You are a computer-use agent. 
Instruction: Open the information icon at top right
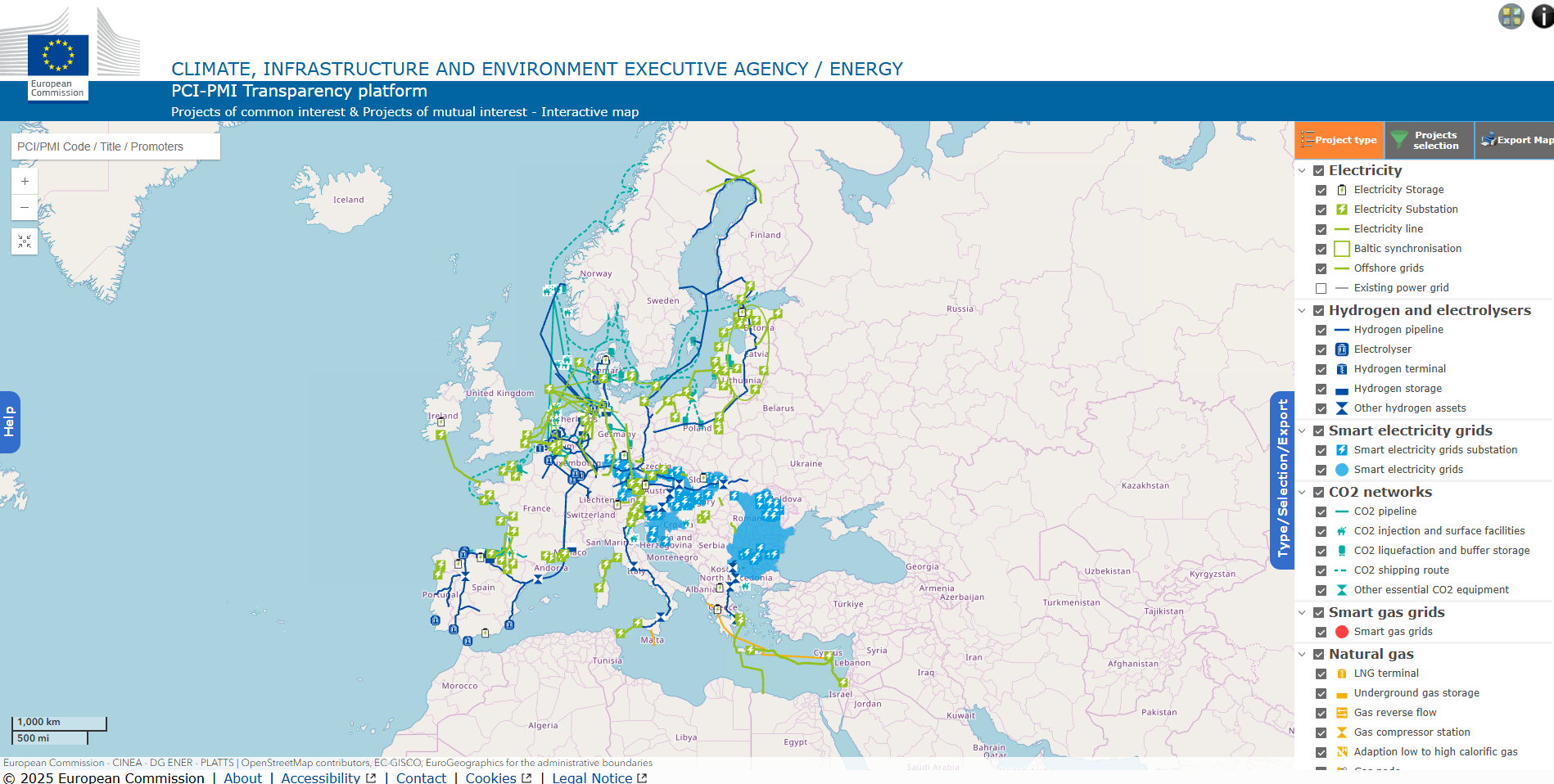tap(1543, 16)
